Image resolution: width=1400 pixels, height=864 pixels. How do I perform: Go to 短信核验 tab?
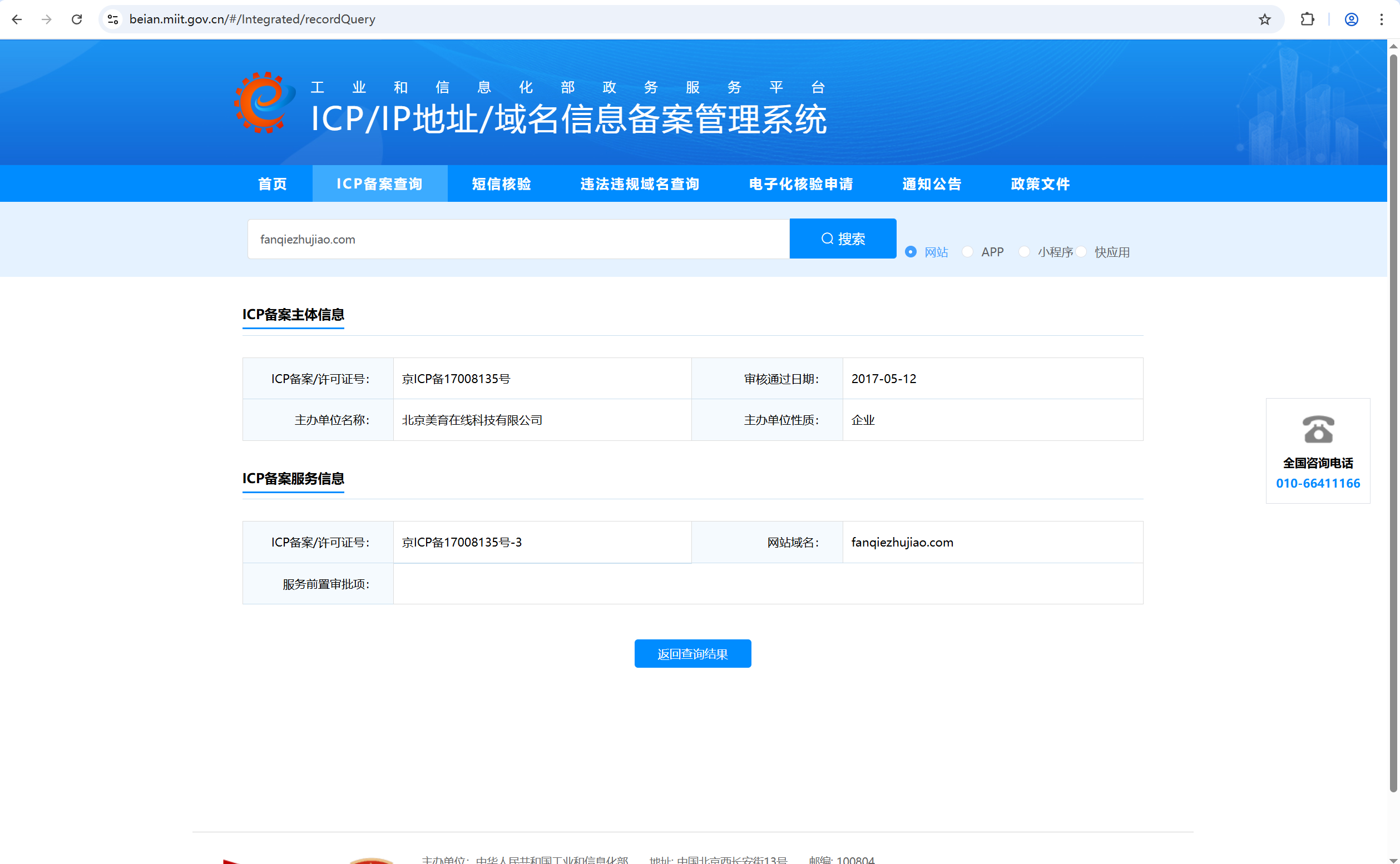pos(501,184)
